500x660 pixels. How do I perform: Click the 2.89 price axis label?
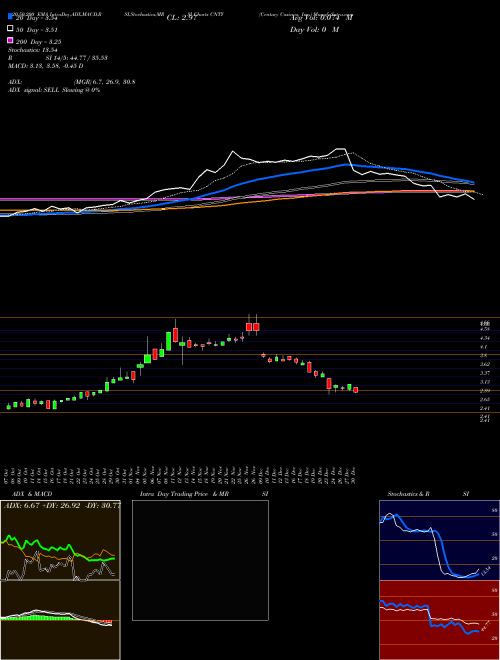[484, 391]
